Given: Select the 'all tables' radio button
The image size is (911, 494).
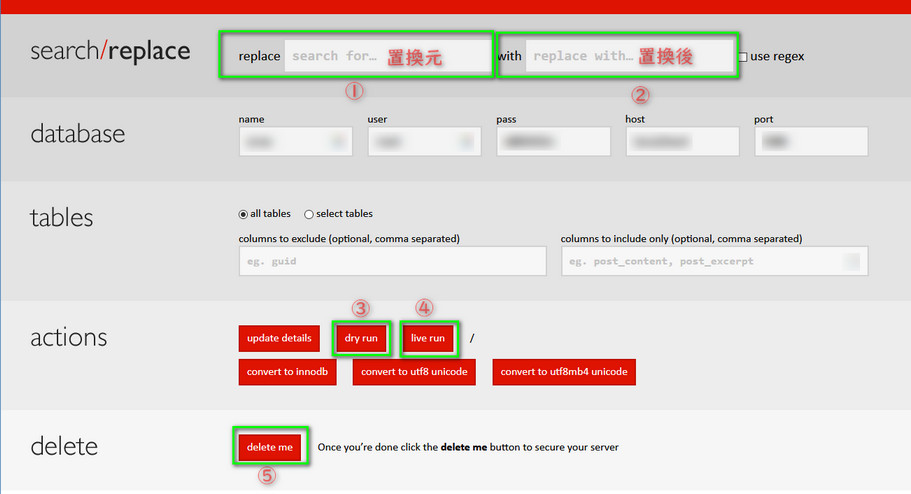Looking at the screenshot, I should [x=244, y=214].
